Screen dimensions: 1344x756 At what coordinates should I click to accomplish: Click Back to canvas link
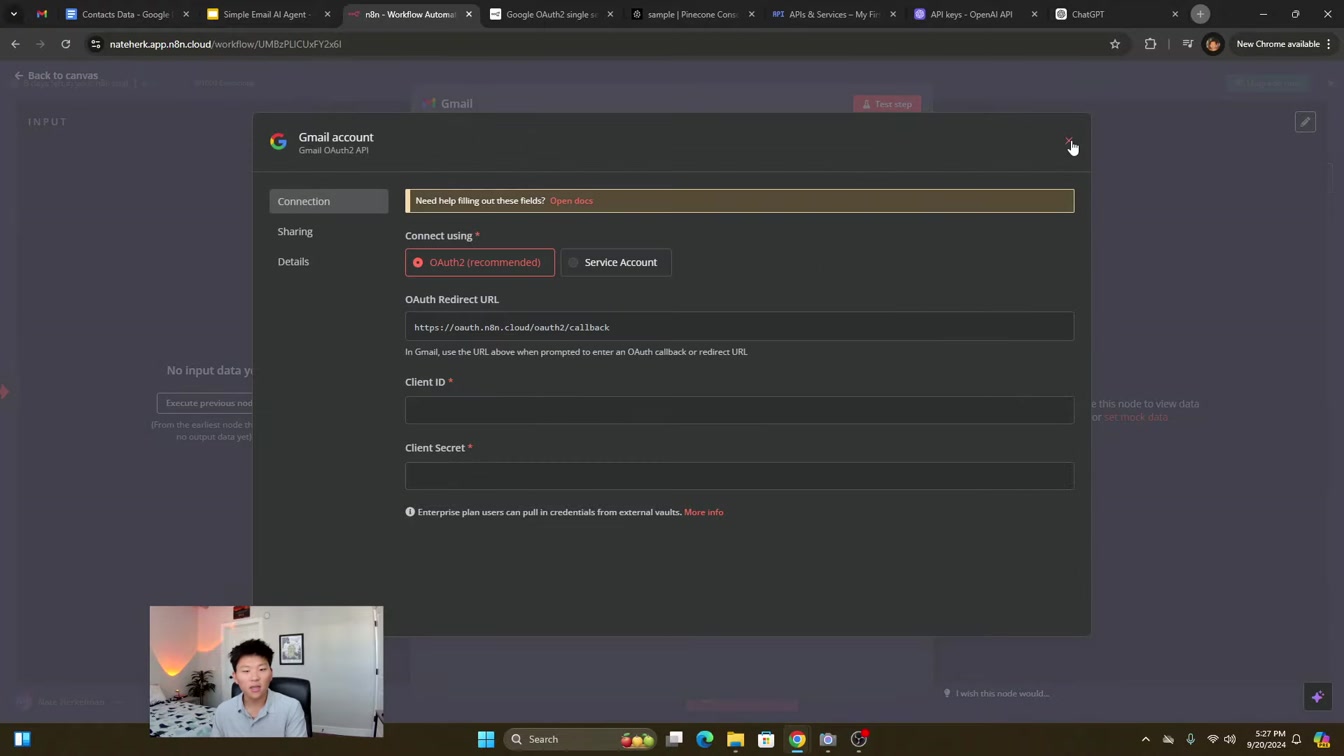pyautogui.click(x=56, y=75)
